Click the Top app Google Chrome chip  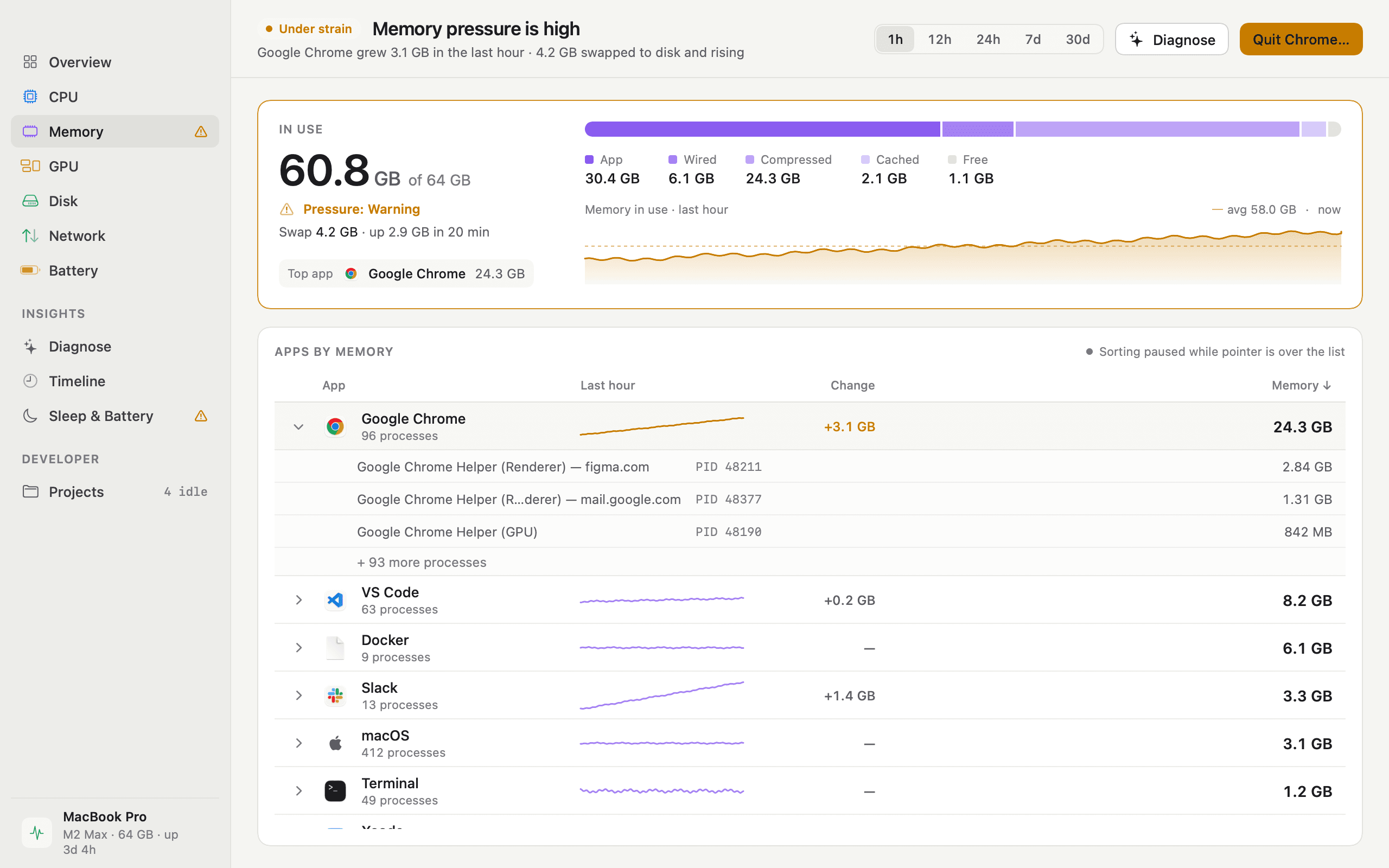[x=406, y=273]
